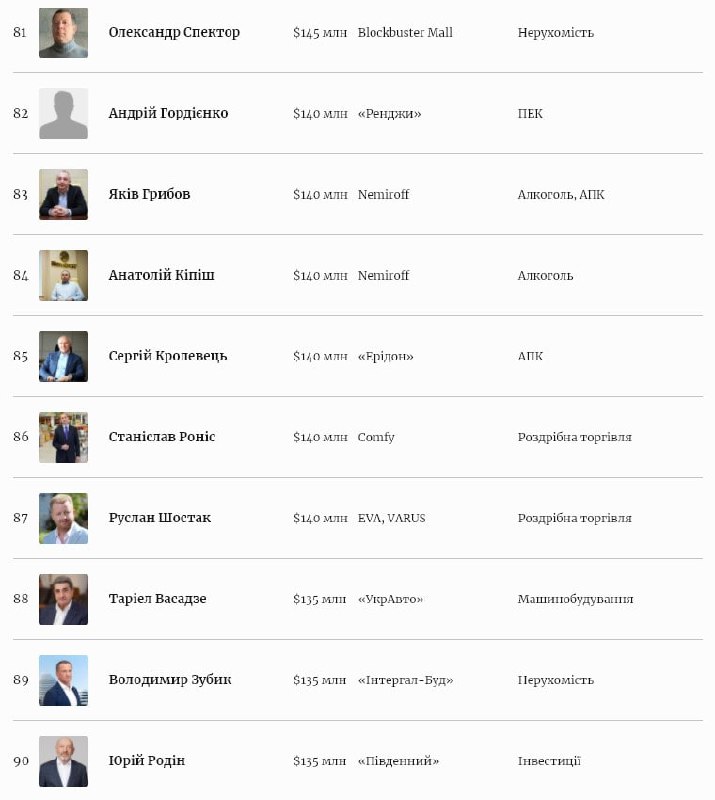This screenshot has width=715, height=800.
Task: Click Таріел Васадзе's photo
Action: tap(63, 599)
